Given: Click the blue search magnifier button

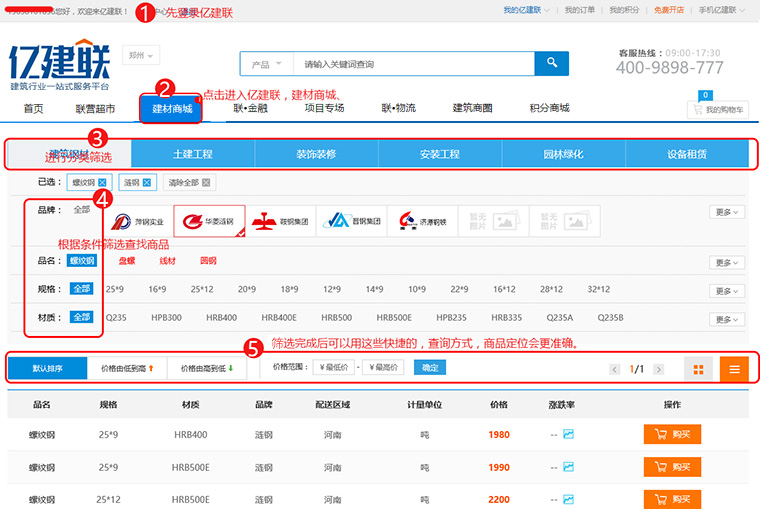Looking at the screenshot, I should point(551,64).
